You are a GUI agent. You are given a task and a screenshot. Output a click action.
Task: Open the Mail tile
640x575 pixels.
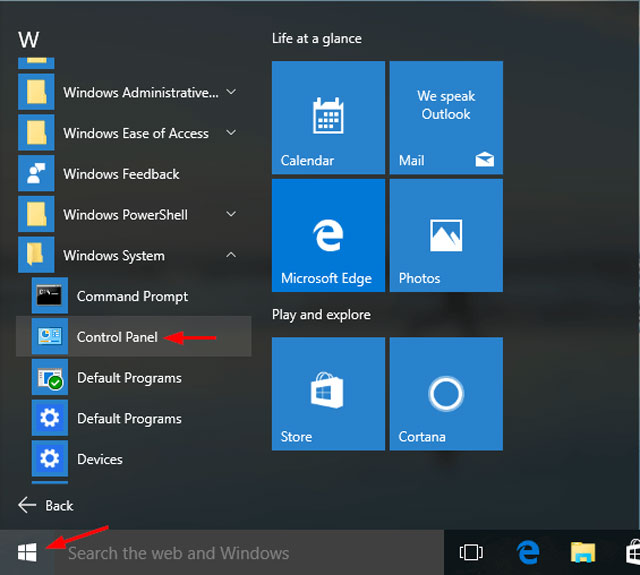[x=446, y=118]
